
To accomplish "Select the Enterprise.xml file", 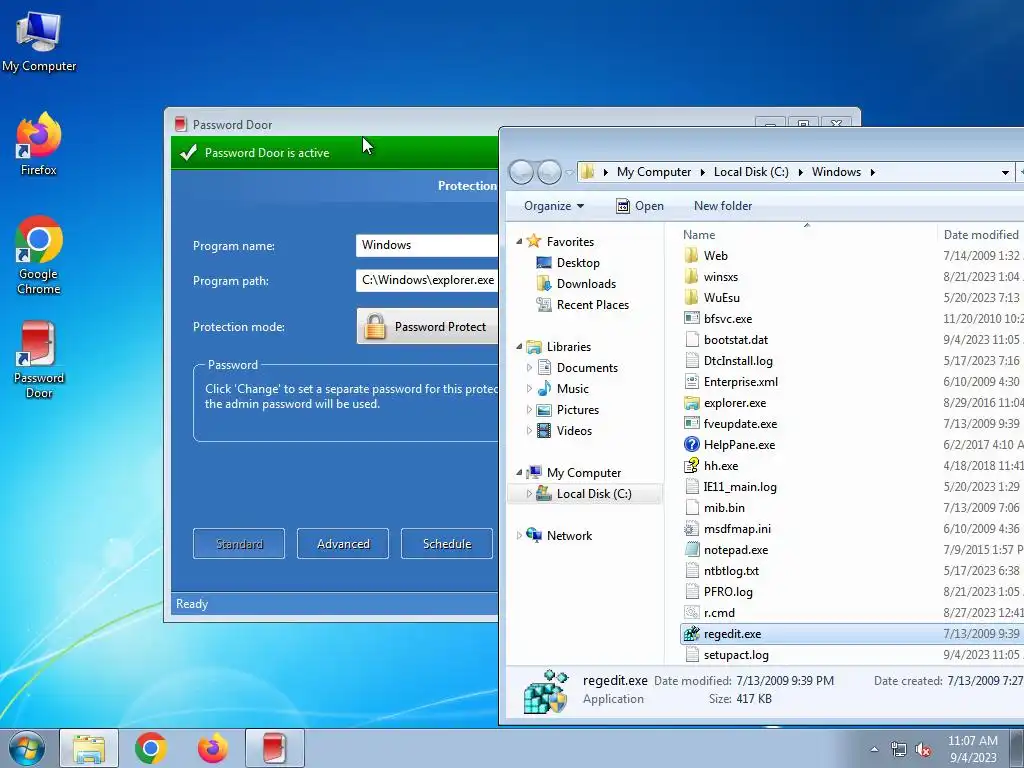I will (x=741, y=381).
